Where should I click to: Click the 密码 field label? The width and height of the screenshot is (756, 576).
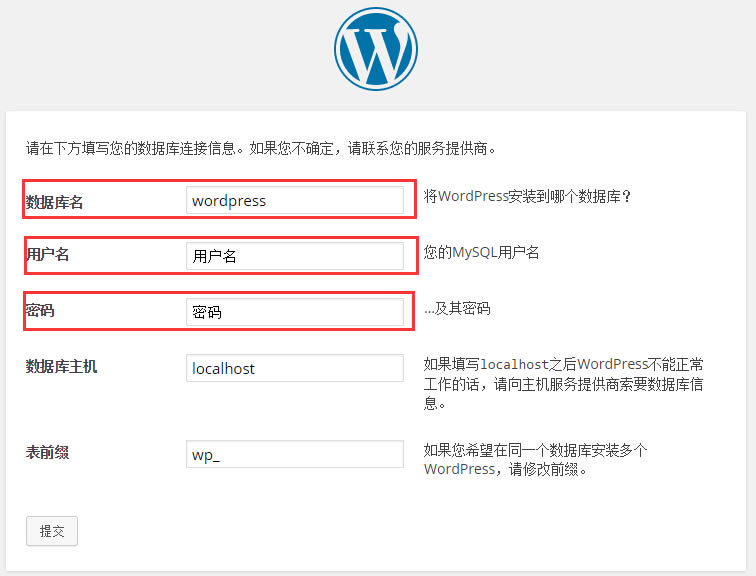pos(40,310)
